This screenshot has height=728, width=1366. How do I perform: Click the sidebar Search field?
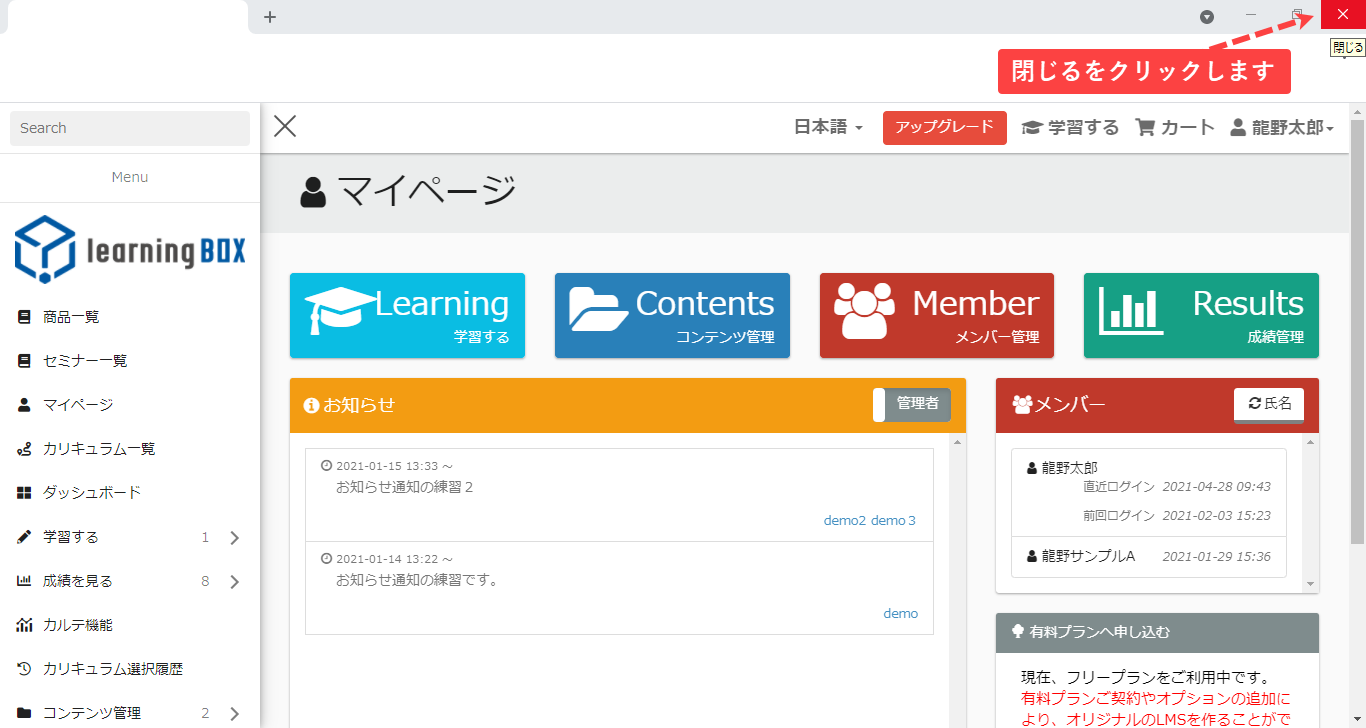(x=130, y=128)
